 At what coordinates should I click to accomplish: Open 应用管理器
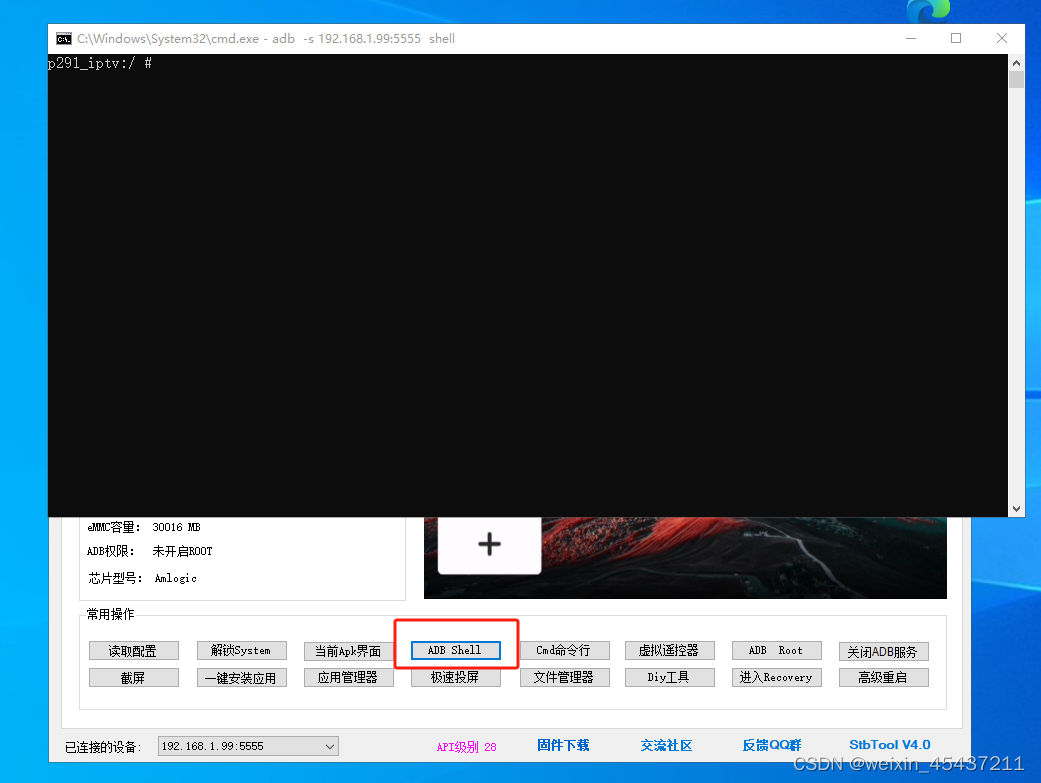tap(349, 677)
